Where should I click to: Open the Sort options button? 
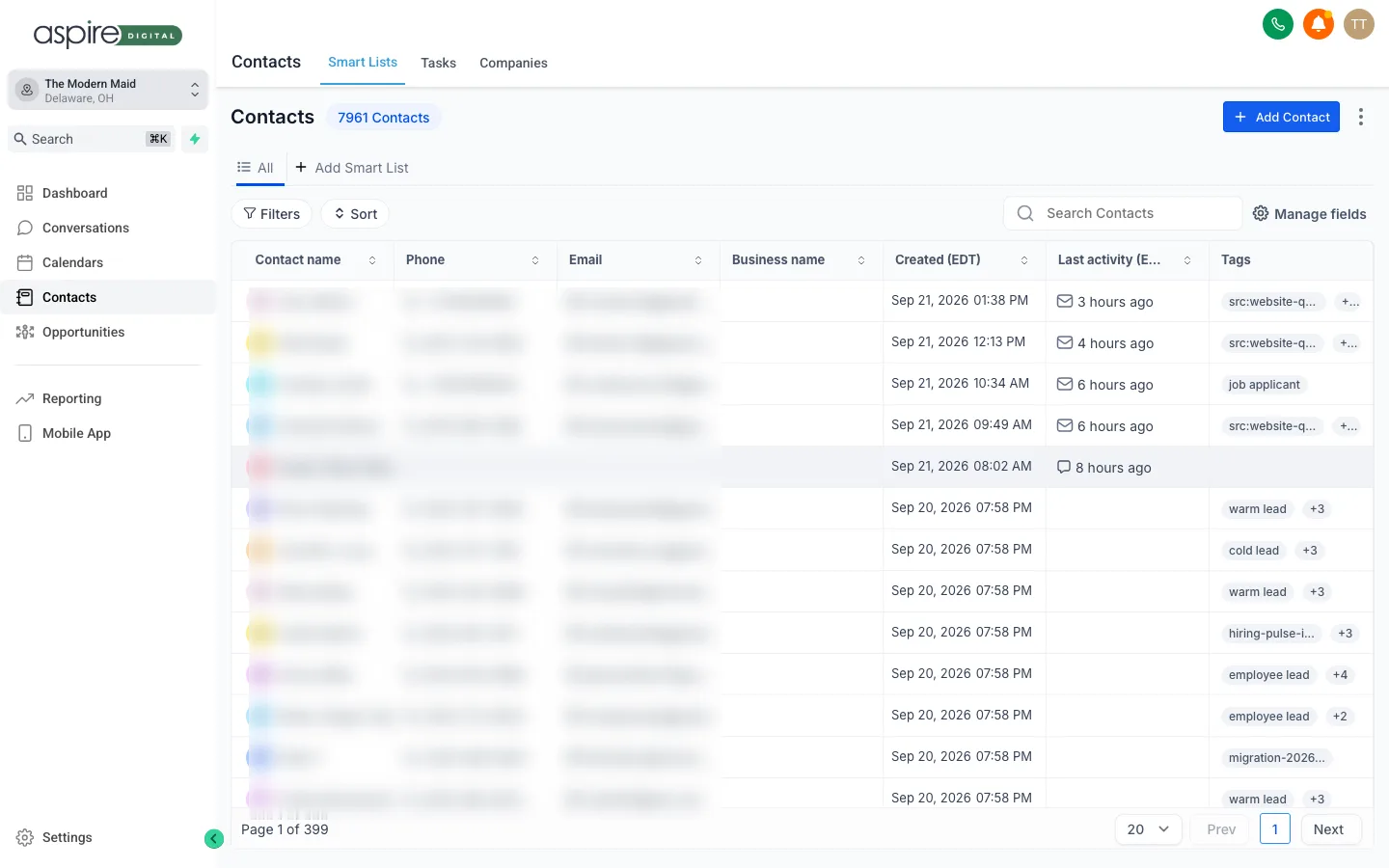(x=355, y=213)
